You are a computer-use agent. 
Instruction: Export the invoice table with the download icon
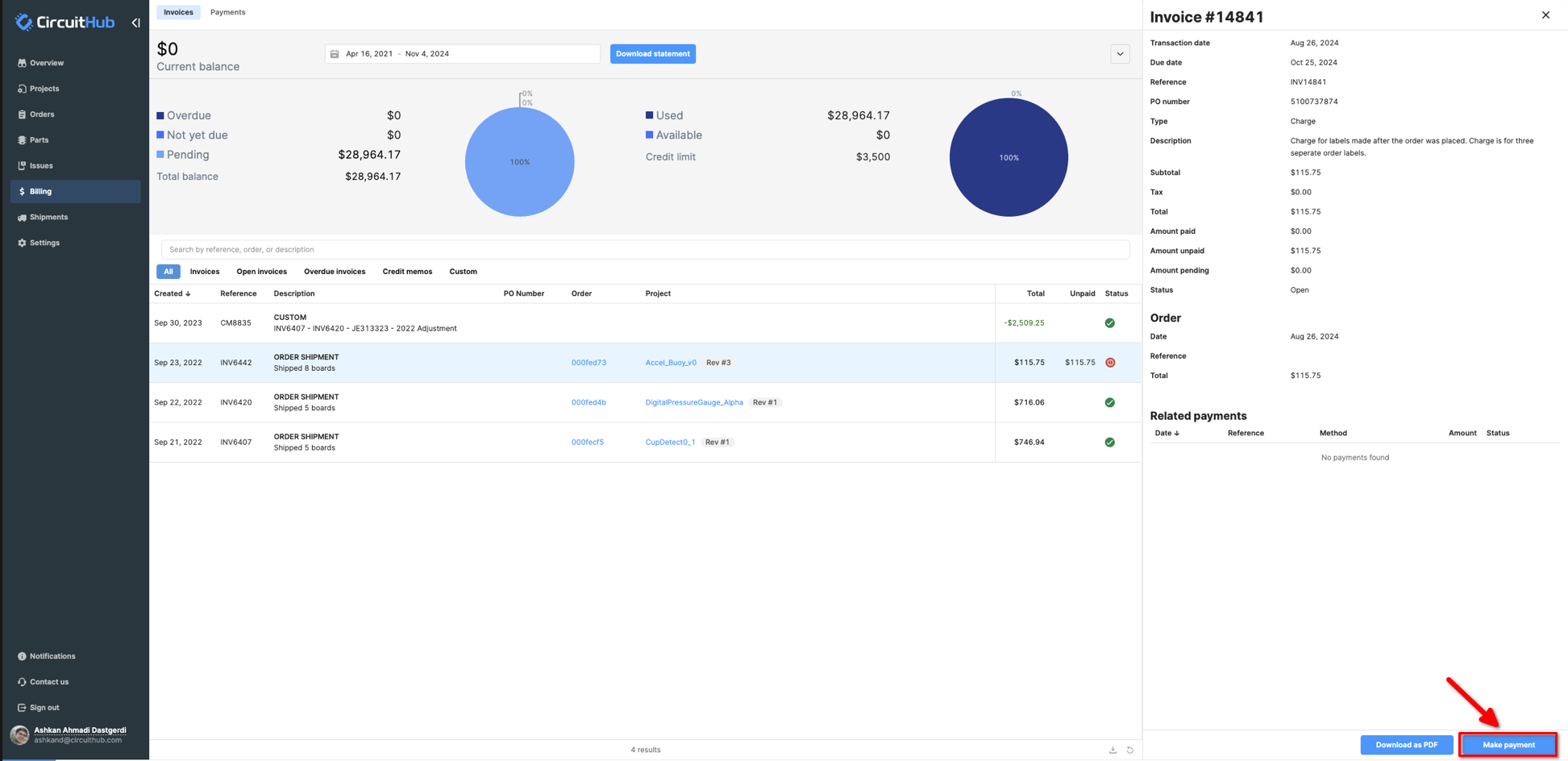click(x=1112, y=750)
